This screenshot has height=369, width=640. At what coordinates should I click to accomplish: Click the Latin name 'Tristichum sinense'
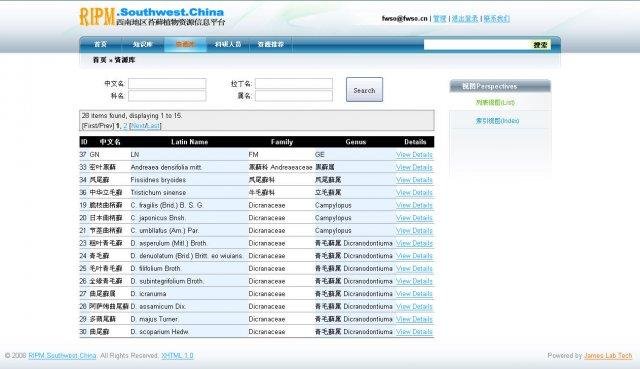[158, 193]
